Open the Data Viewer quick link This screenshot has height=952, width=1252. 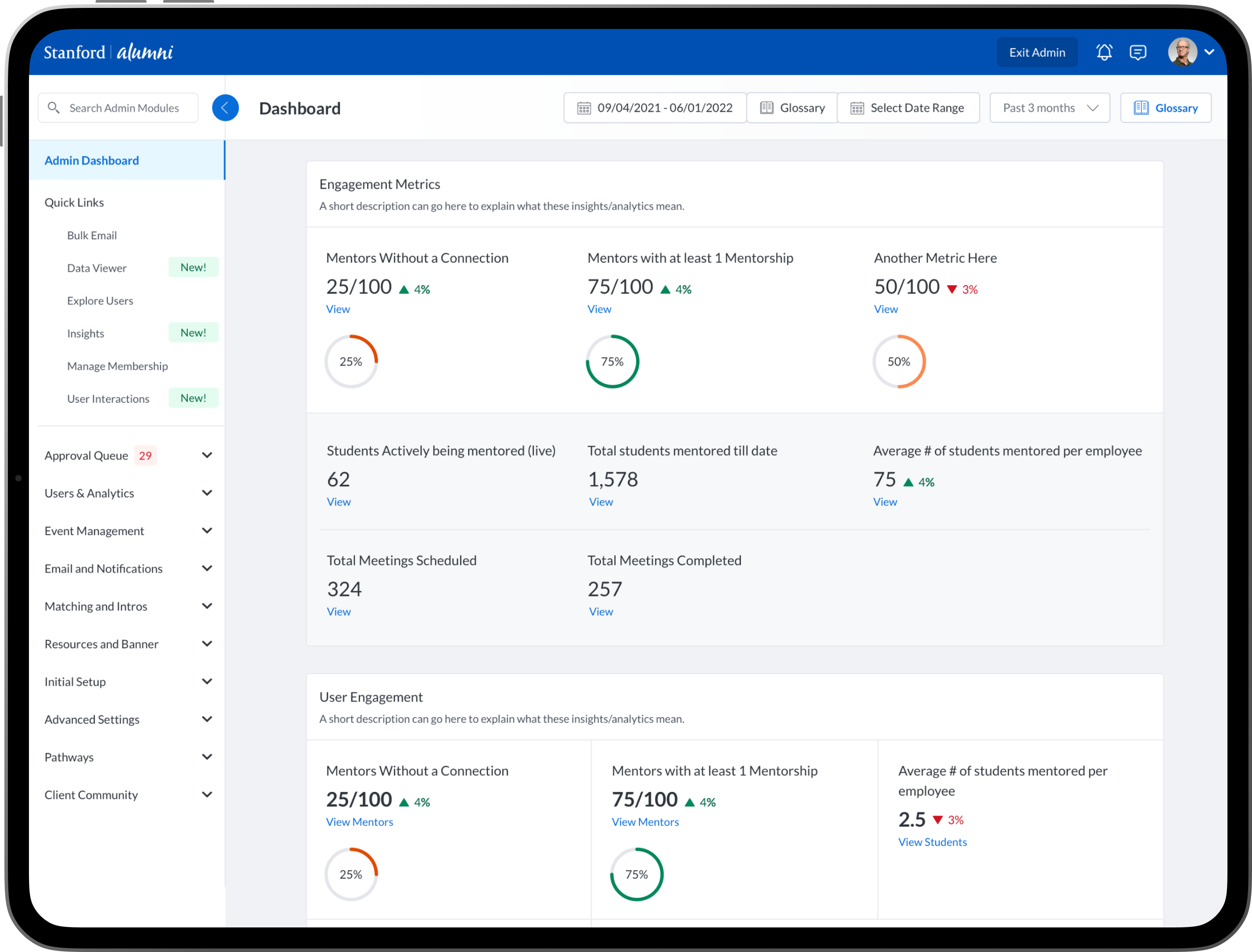(x=97, y=268)
